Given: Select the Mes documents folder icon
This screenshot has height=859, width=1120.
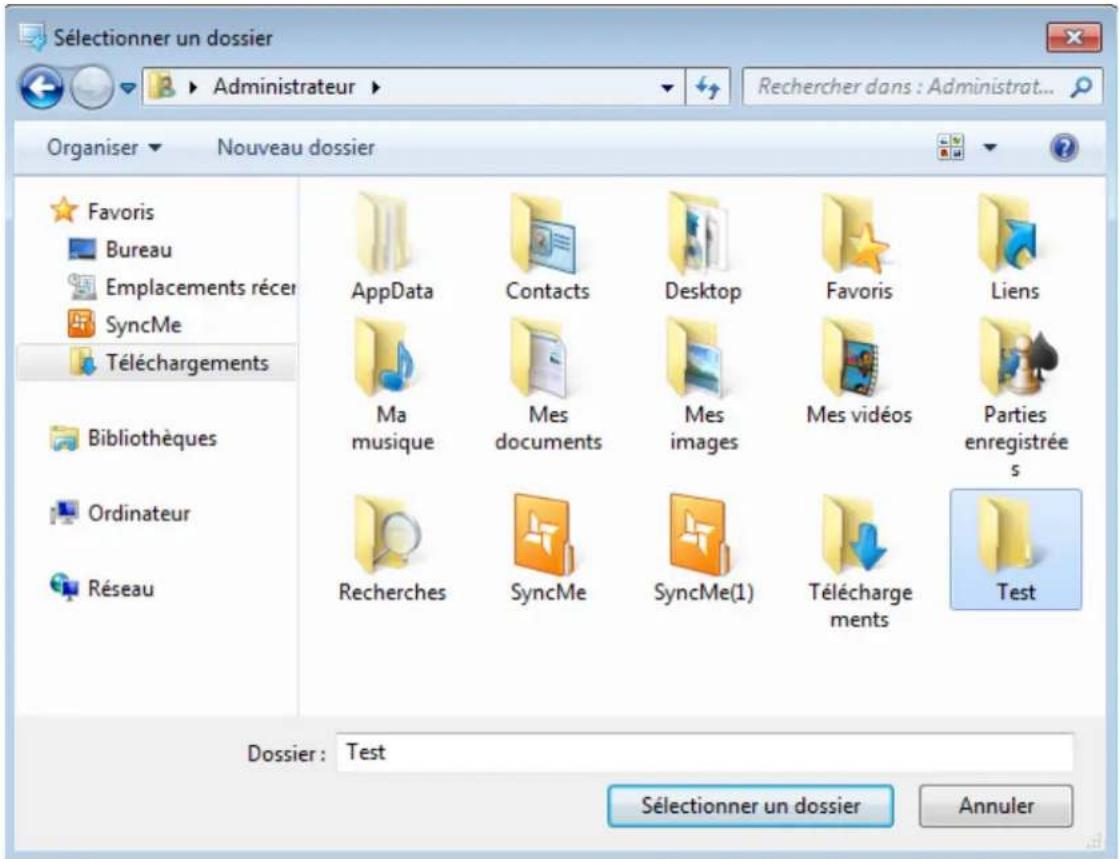Looking at the screenshot, I should pos(541,357).
